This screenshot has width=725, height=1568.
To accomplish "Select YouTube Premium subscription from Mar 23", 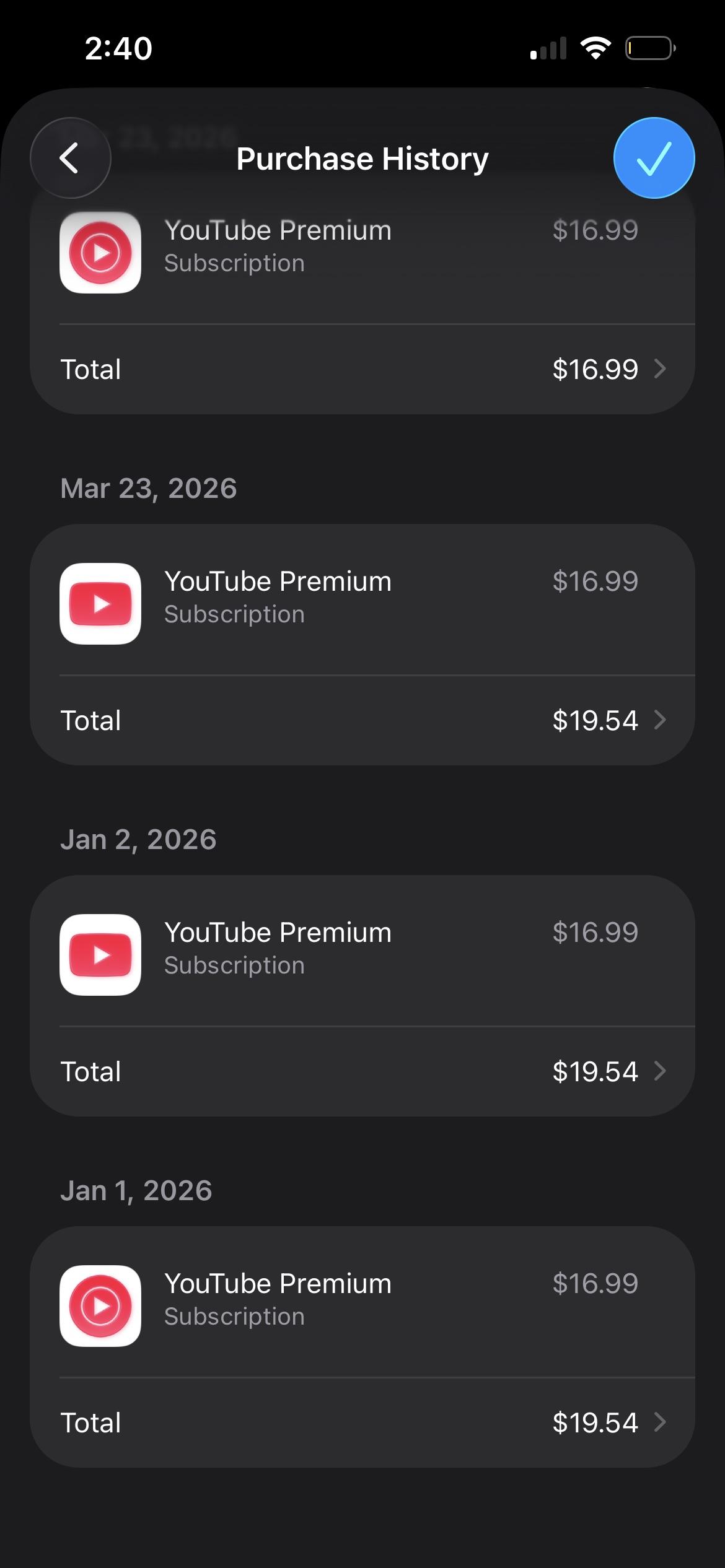I will coord(362,600).
